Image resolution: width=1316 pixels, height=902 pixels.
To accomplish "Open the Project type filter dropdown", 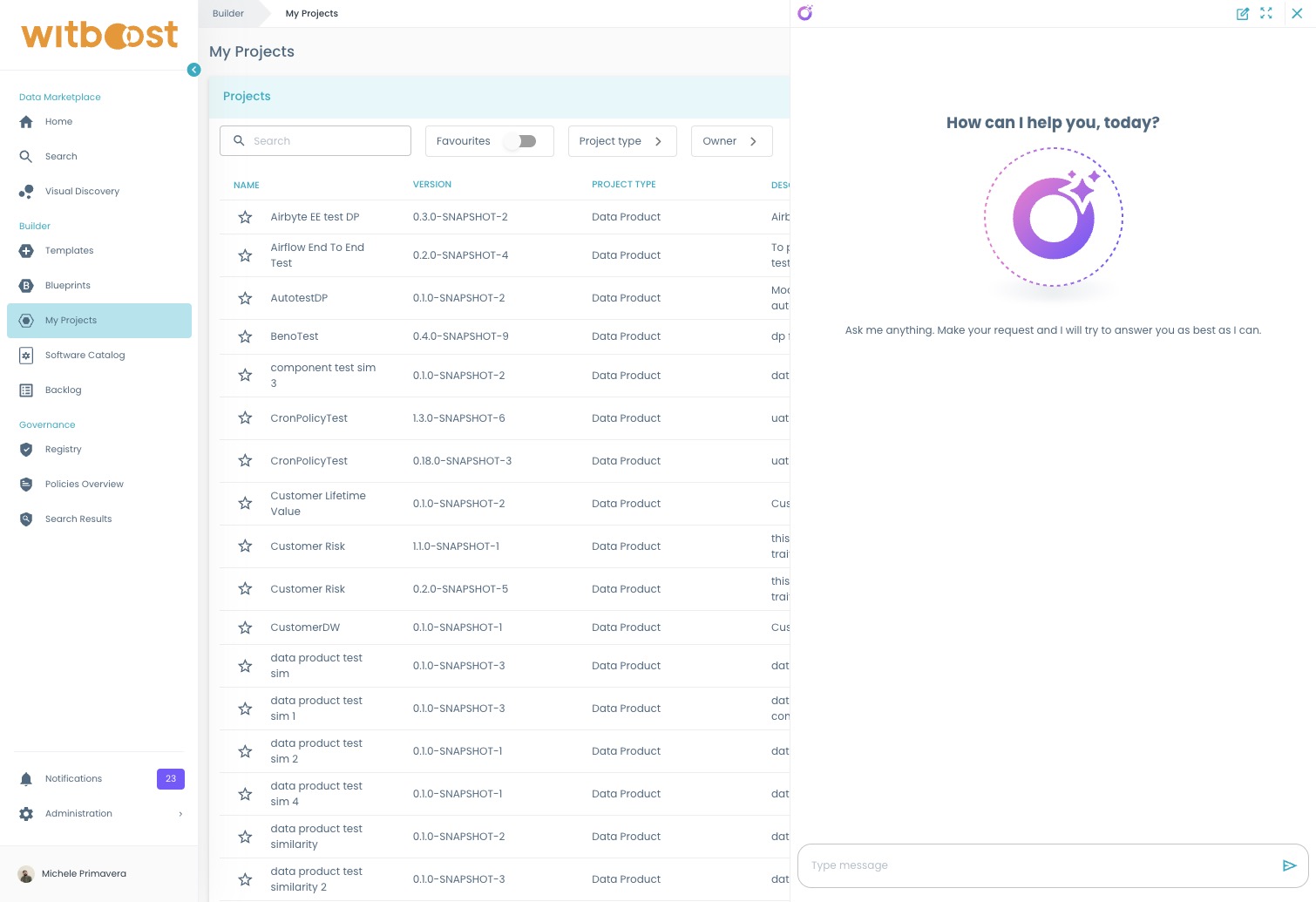I will tap(621, 141).
